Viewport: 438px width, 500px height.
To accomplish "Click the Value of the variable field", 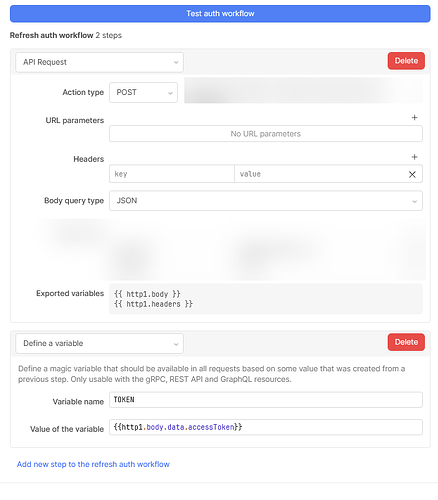I will [x=266, y=427].
